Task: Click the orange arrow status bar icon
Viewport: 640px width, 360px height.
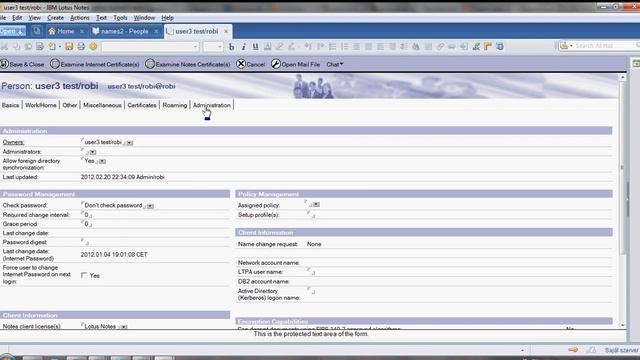Action: pos(573,350)
